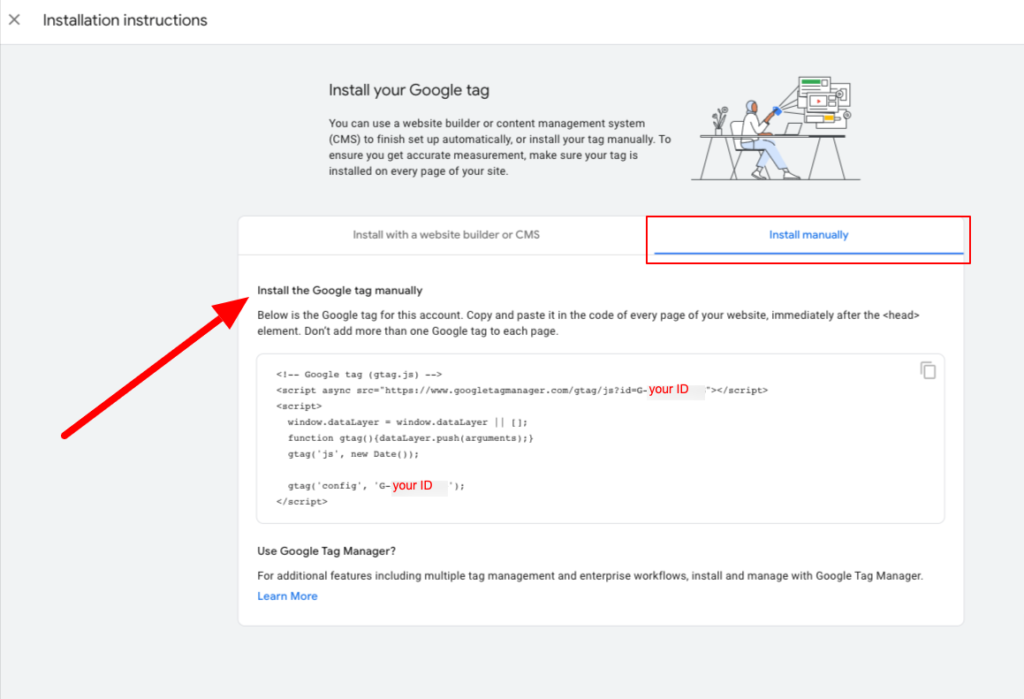Click the Google tag comment line in code
The height and width of the screenshot is (699, 1024).
[359, 374]
